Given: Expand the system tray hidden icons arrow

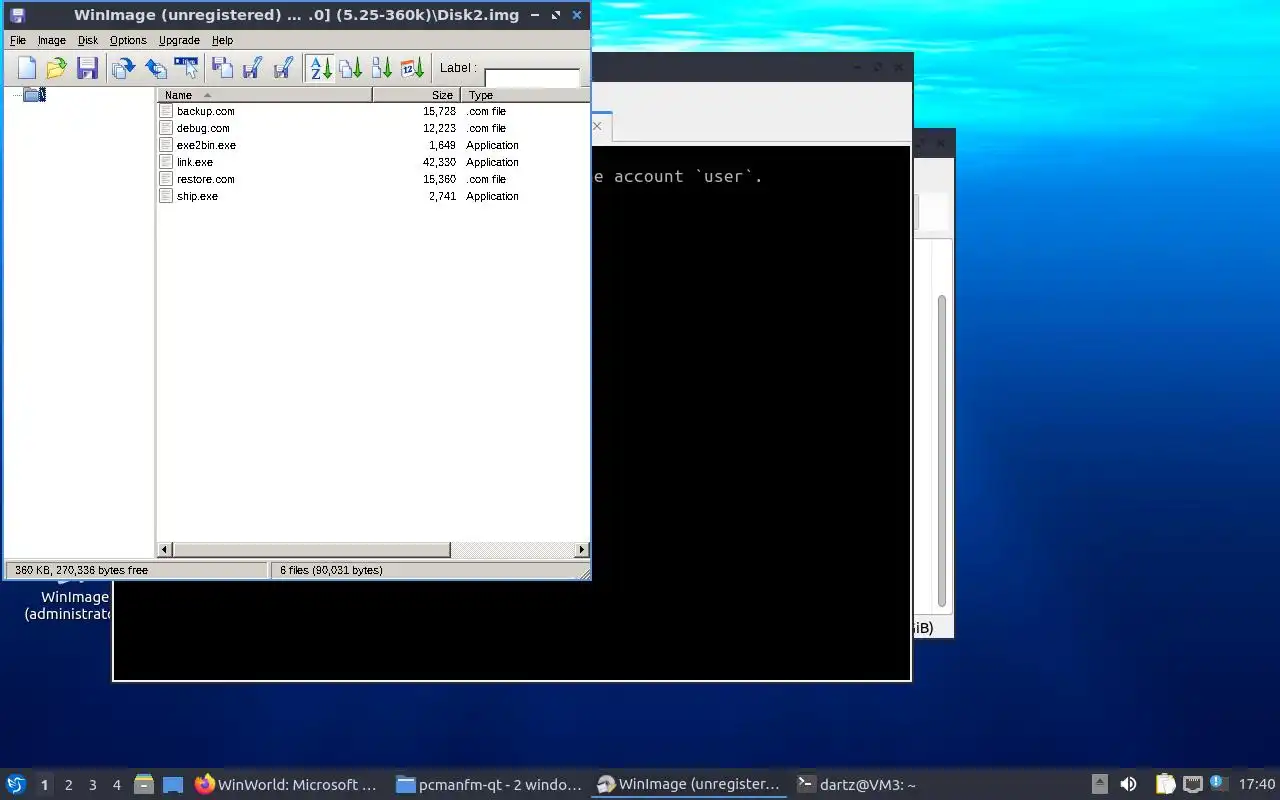Looking at the screenshot, I should (1099, 785).
